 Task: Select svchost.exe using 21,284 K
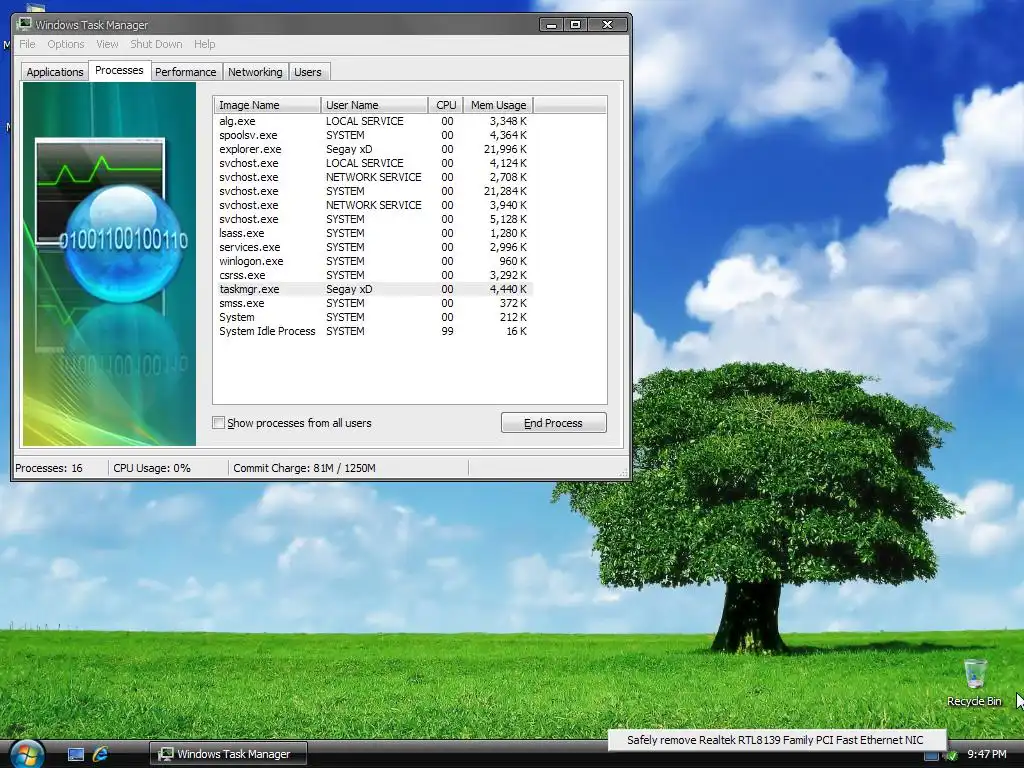374,191
